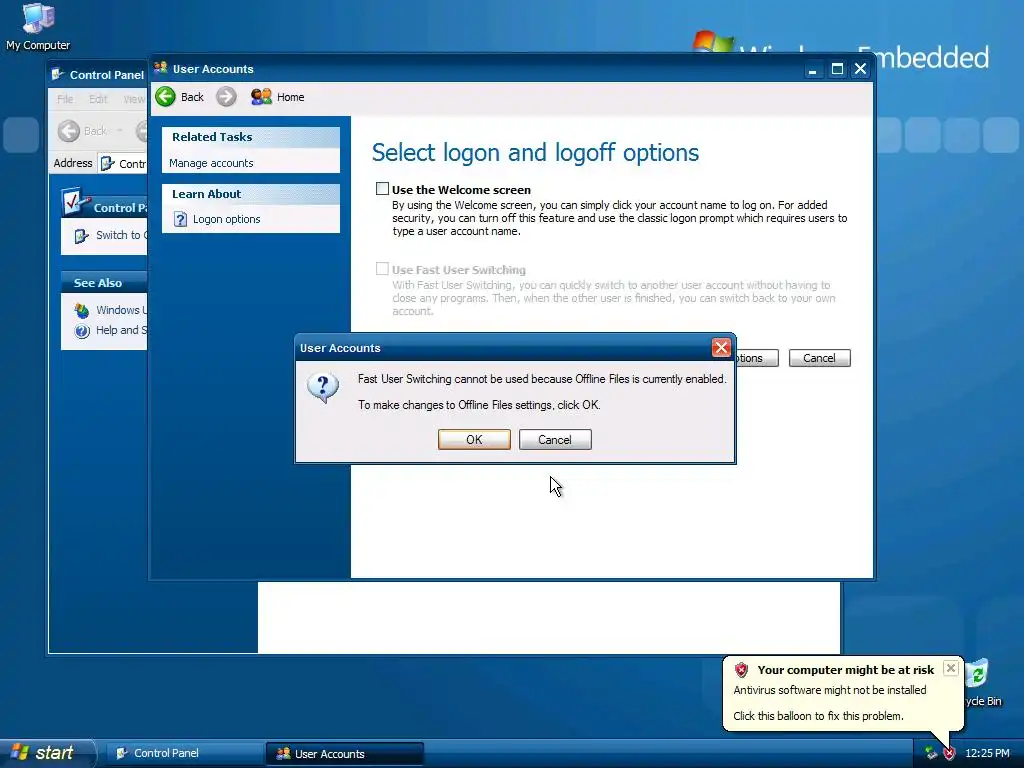Click the User Accounts title bar icon
The height and width of the screenshot is (768, 1024).
click(161, 68)
